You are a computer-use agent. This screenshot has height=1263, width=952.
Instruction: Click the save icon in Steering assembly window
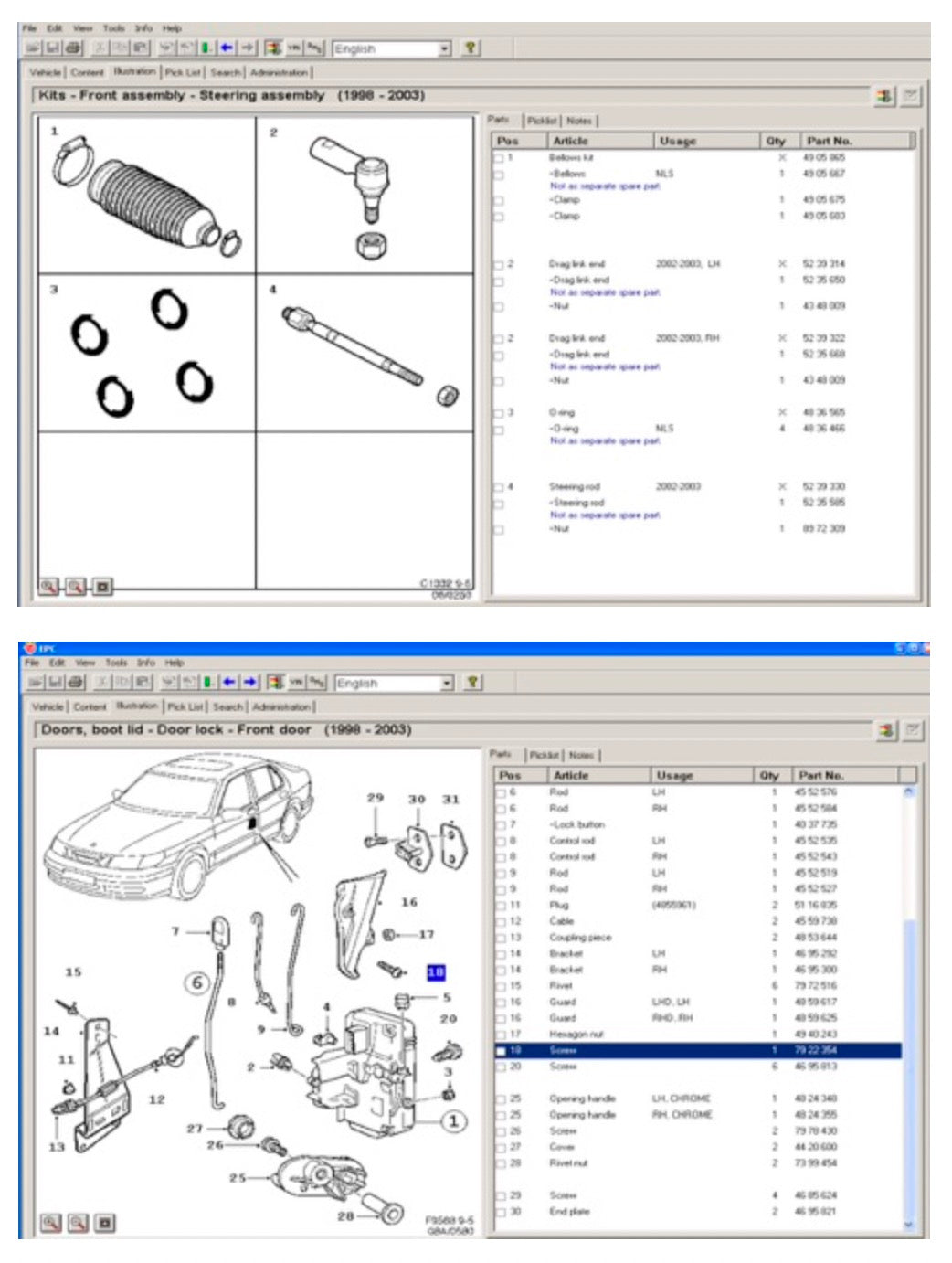click(x=54, y=48)
